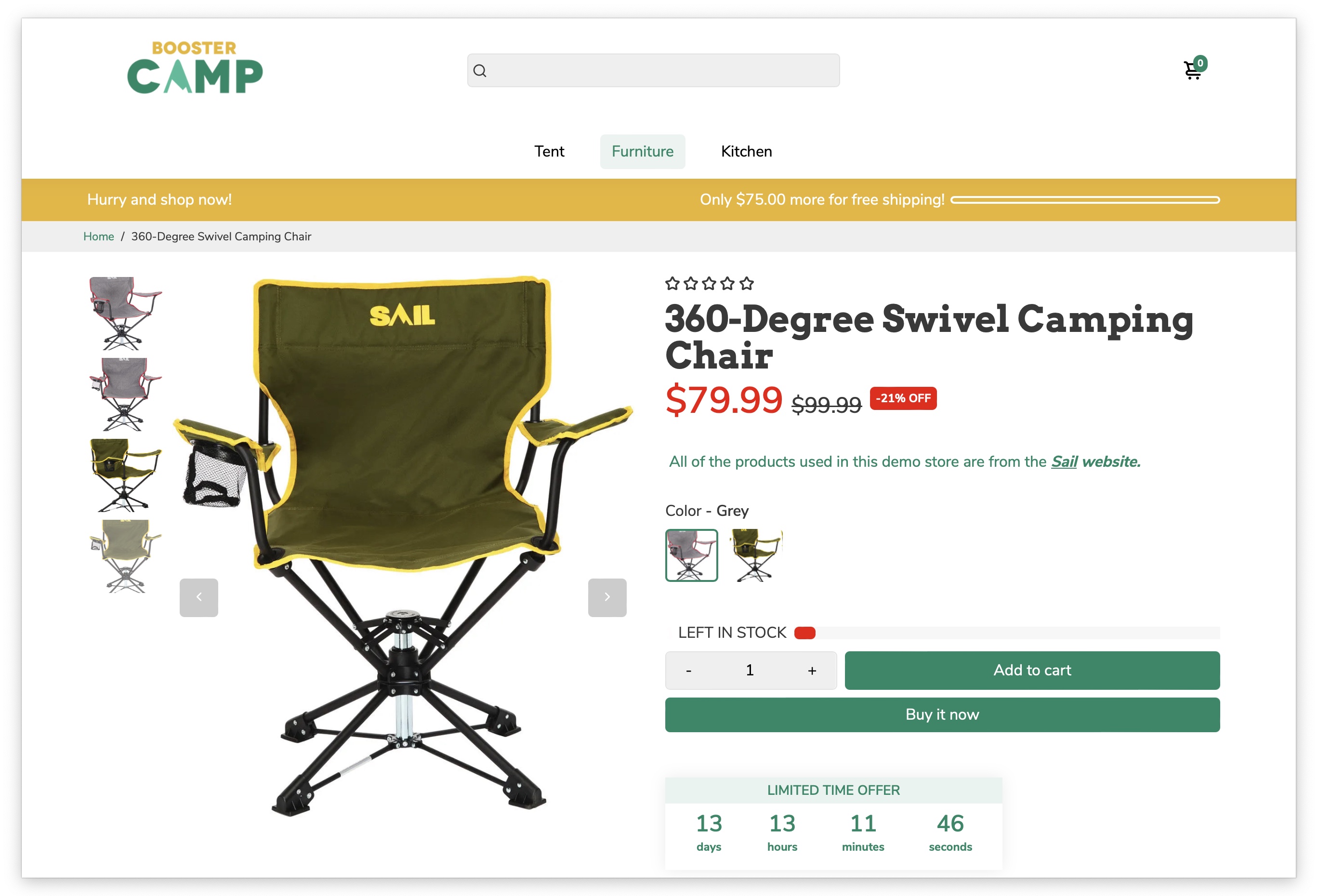Select the Furniture category tab
The image size is (1318, 896).
pyautogui.click(x=642, y=151)
